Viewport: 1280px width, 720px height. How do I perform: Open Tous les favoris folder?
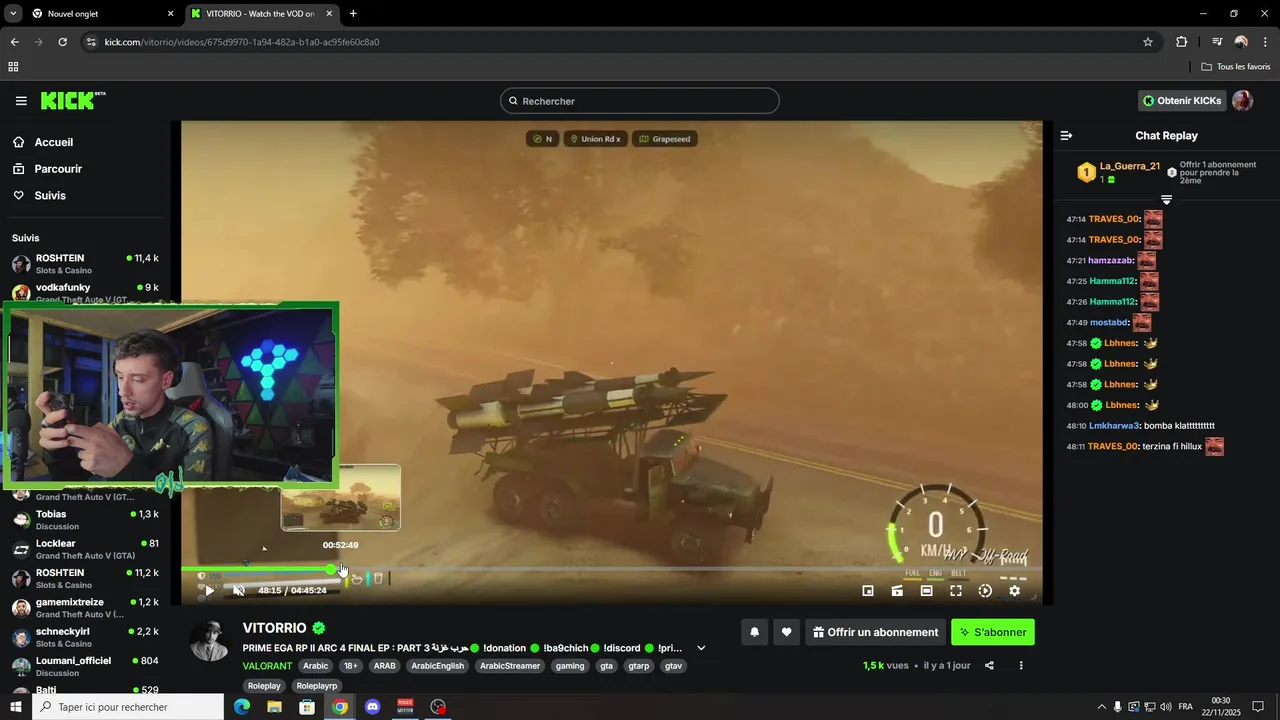click(1236, 67)
